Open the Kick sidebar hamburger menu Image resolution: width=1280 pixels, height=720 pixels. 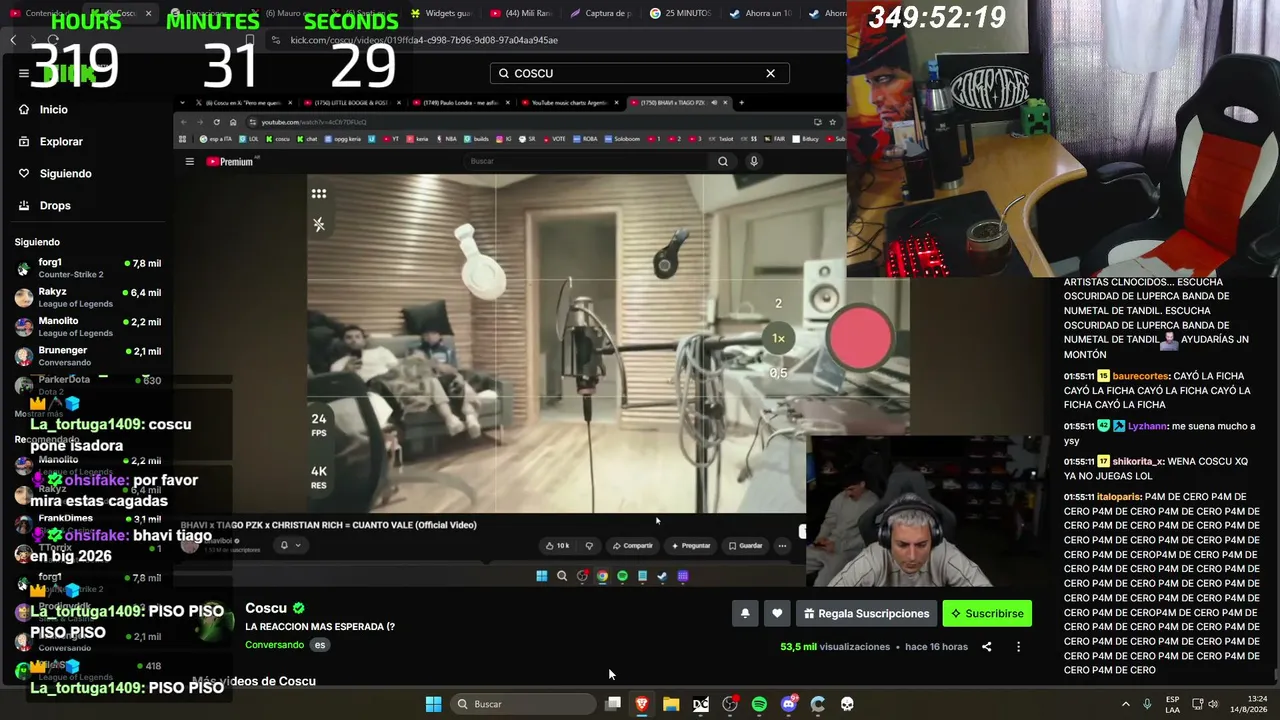(24, 73)
